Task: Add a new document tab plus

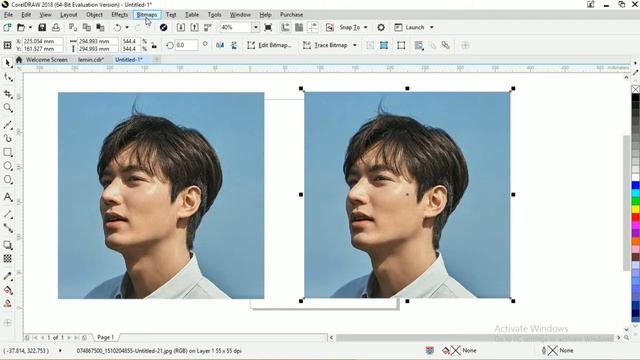Action: (157, 60)
